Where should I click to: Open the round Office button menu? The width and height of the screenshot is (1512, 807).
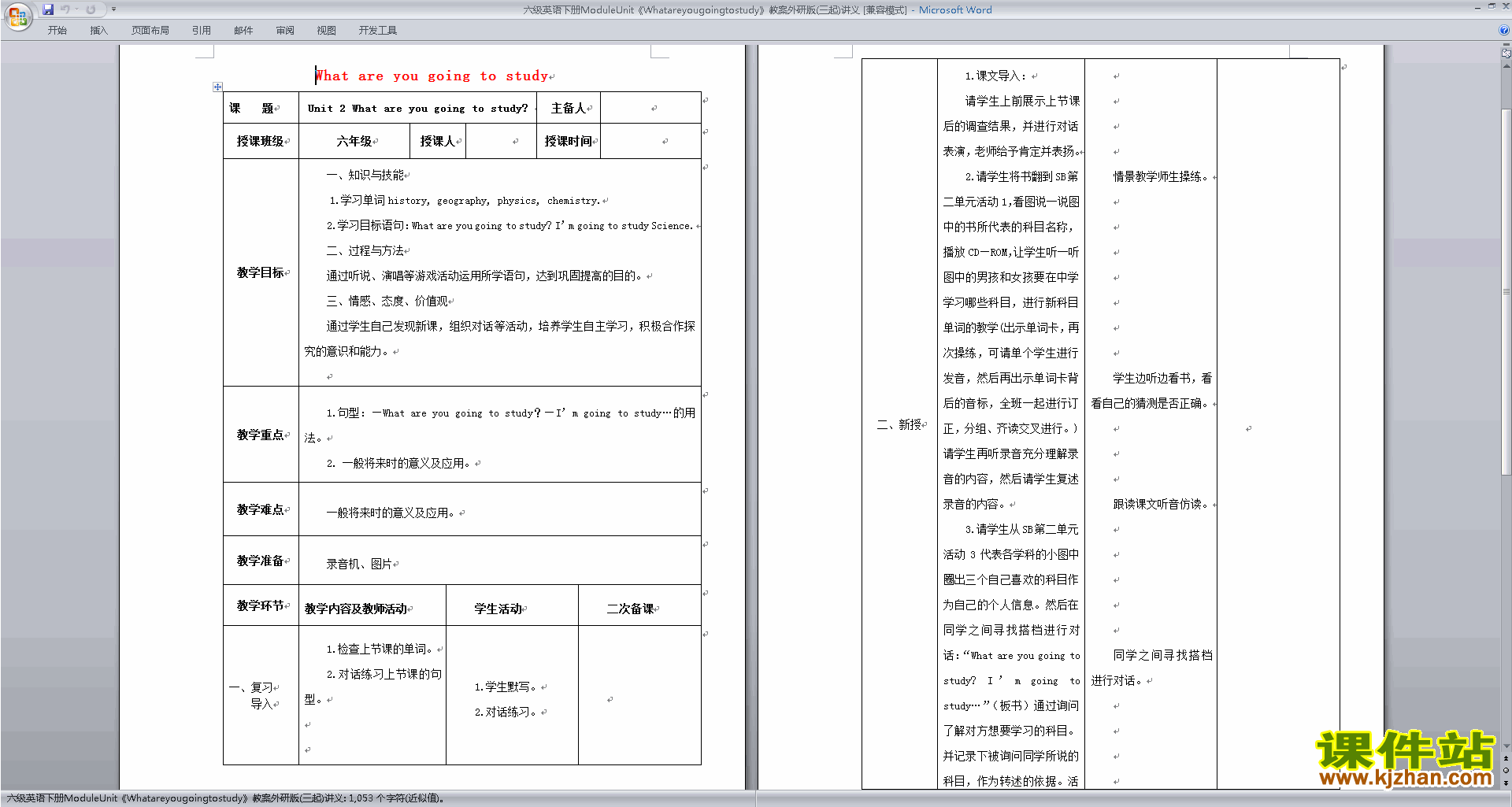(17, 16)
